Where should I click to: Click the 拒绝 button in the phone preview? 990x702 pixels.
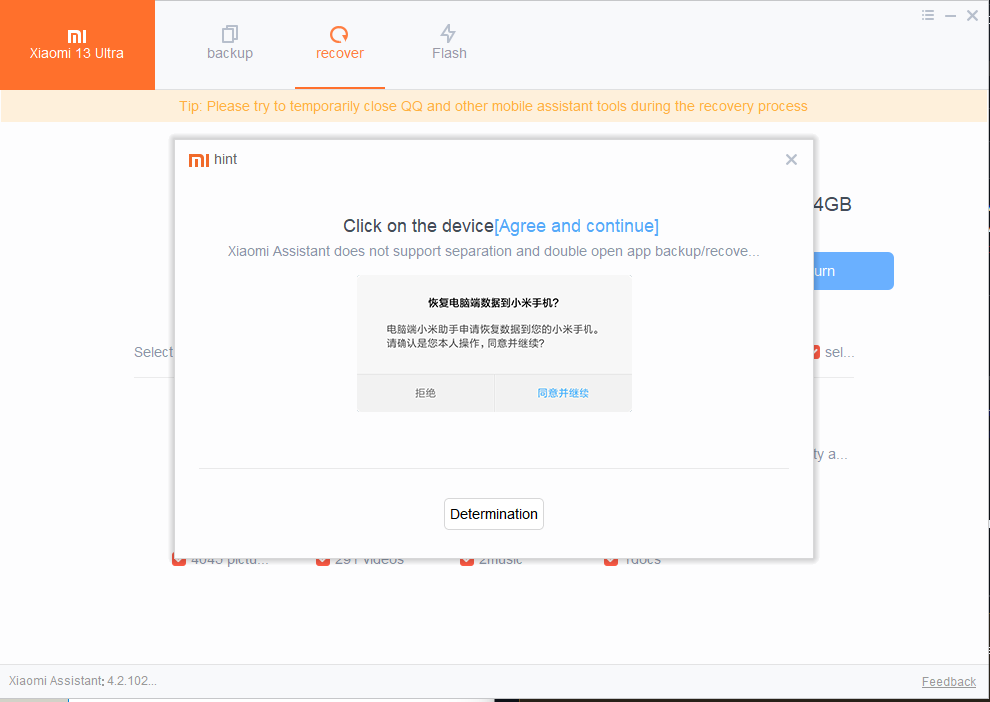[x=426, y=393]
